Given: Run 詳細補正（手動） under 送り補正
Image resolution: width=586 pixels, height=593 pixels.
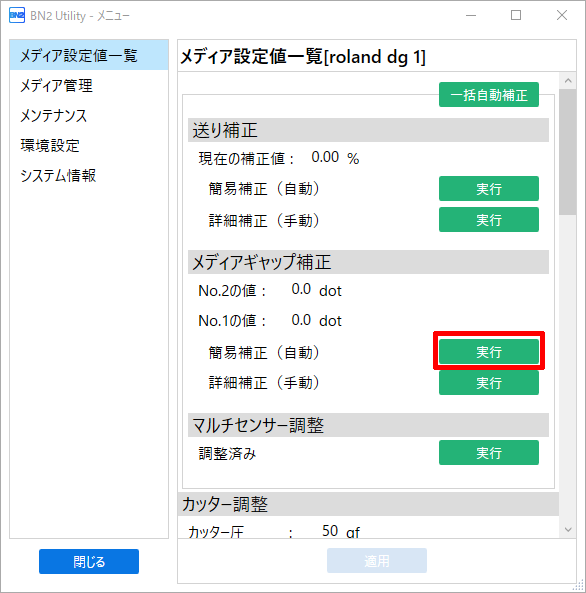Looking at the screenshot, I should pyautogui.click(x=489, y=219).
